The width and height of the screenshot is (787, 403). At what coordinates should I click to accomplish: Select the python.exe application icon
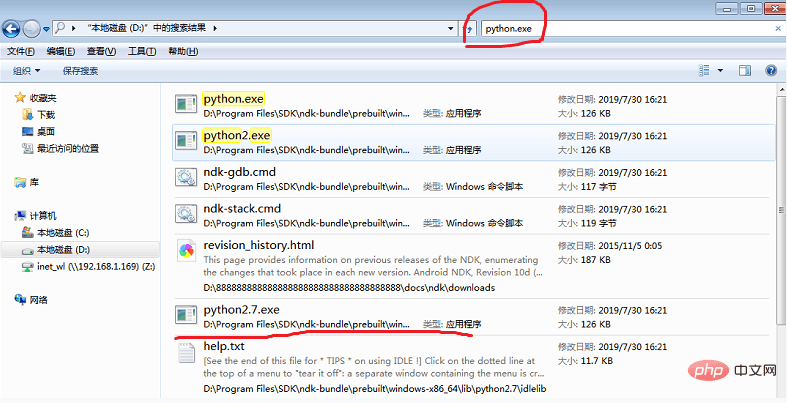pos(186,103)
